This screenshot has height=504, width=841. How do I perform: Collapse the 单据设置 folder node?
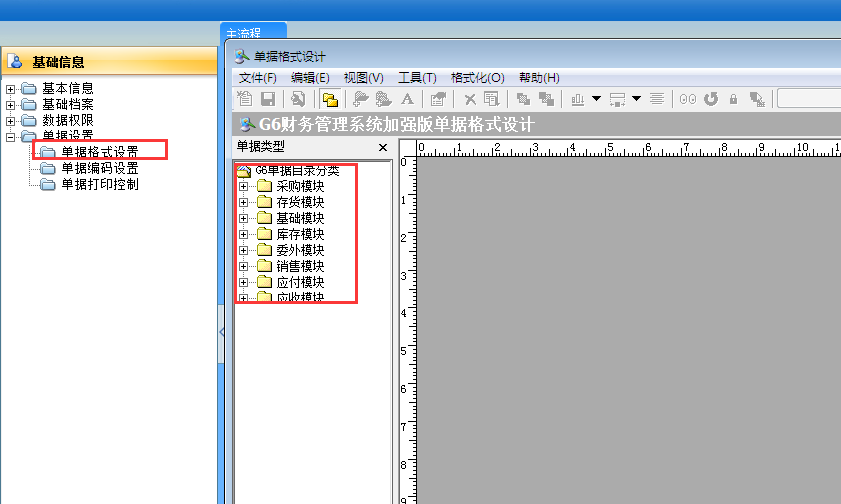11,137
